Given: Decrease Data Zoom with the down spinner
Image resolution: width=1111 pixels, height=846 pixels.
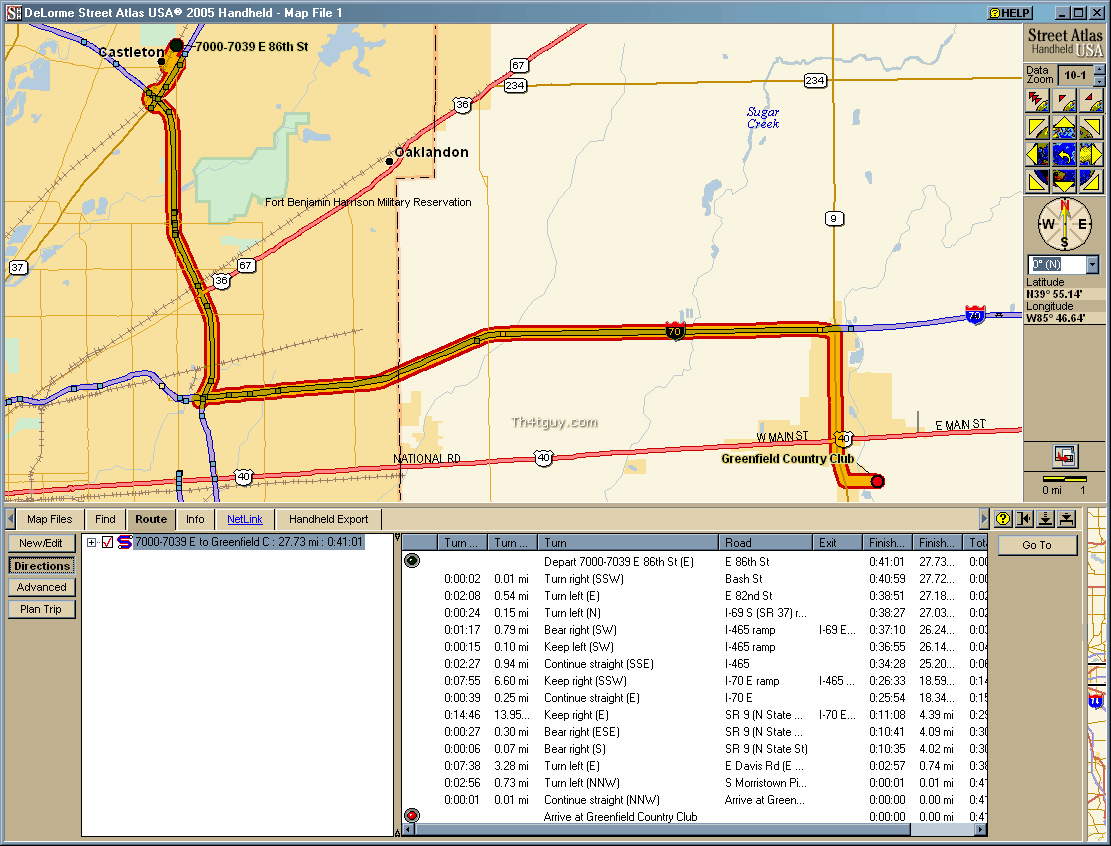Looking at the screenshot, I should click(1099, 81).
